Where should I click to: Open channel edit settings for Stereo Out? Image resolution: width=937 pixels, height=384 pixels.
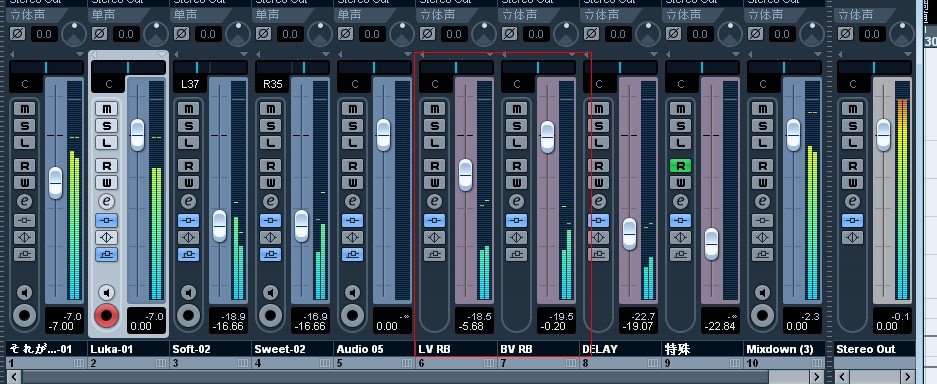(852, 201)
